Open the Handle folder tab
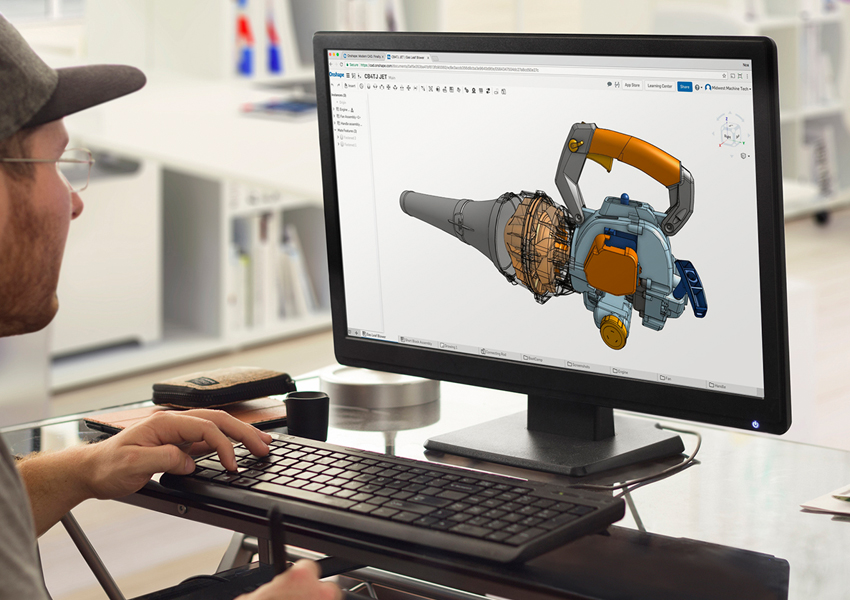Viewport: 850px width, 600px height. pos(718,385)
